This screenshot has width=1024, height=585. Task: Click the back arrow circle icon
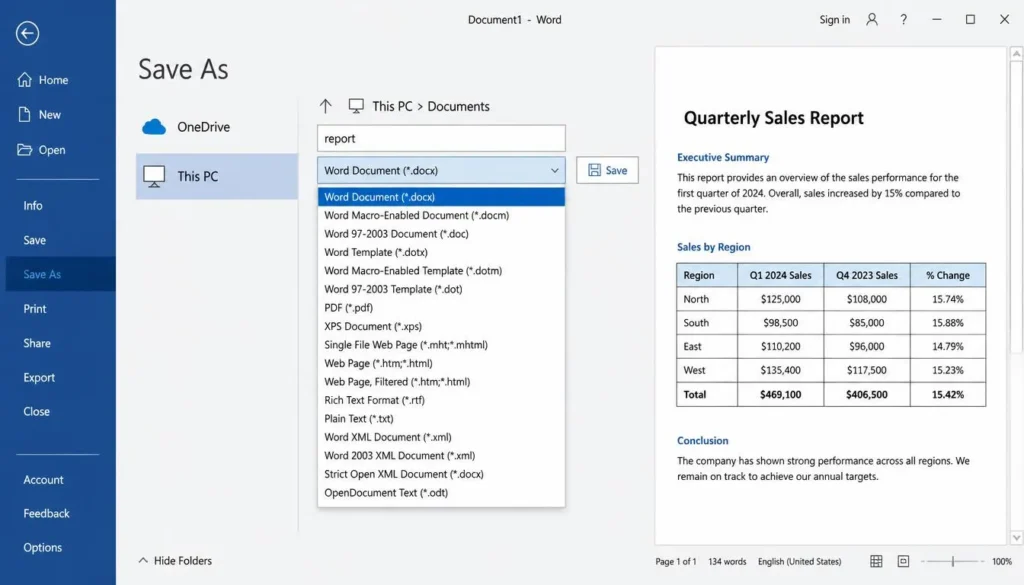pos(27,33)
